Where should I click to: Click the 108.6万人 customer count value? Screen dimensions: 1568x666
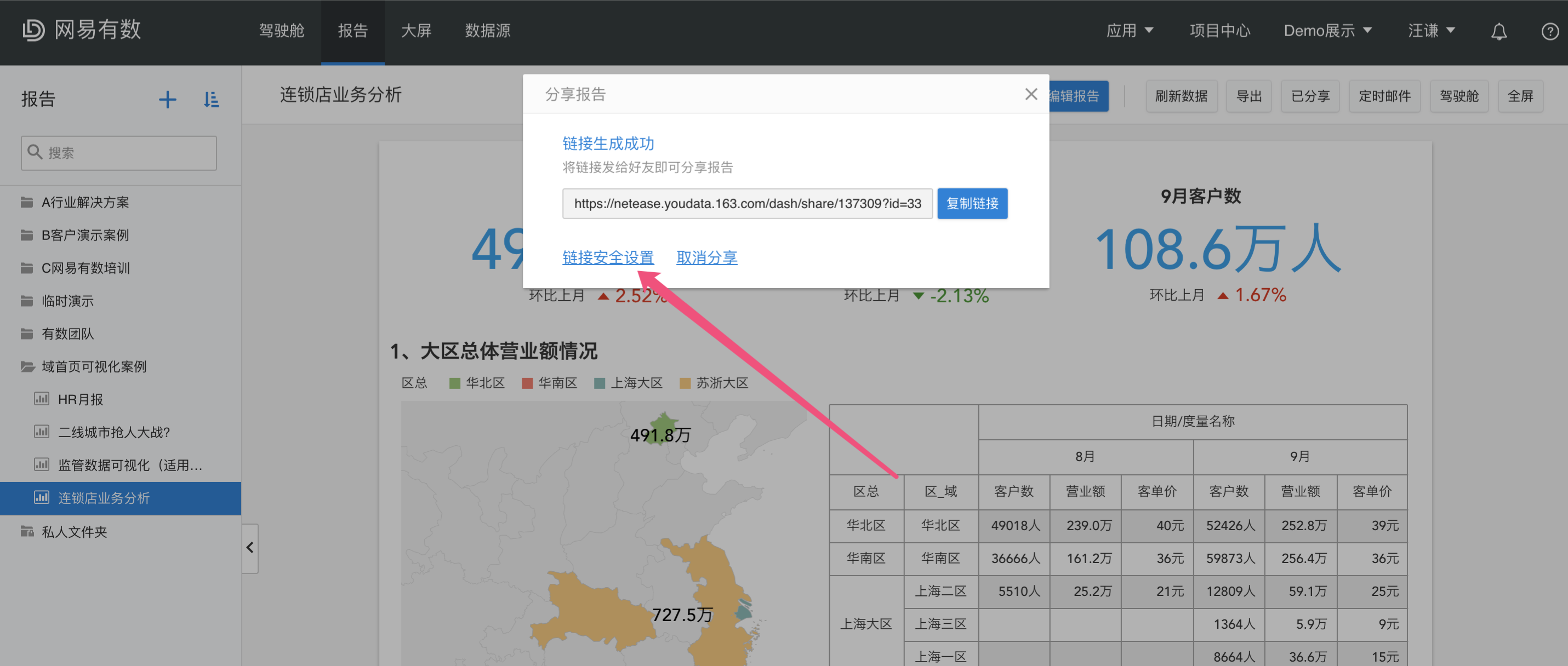click(x=1218, y=249)
